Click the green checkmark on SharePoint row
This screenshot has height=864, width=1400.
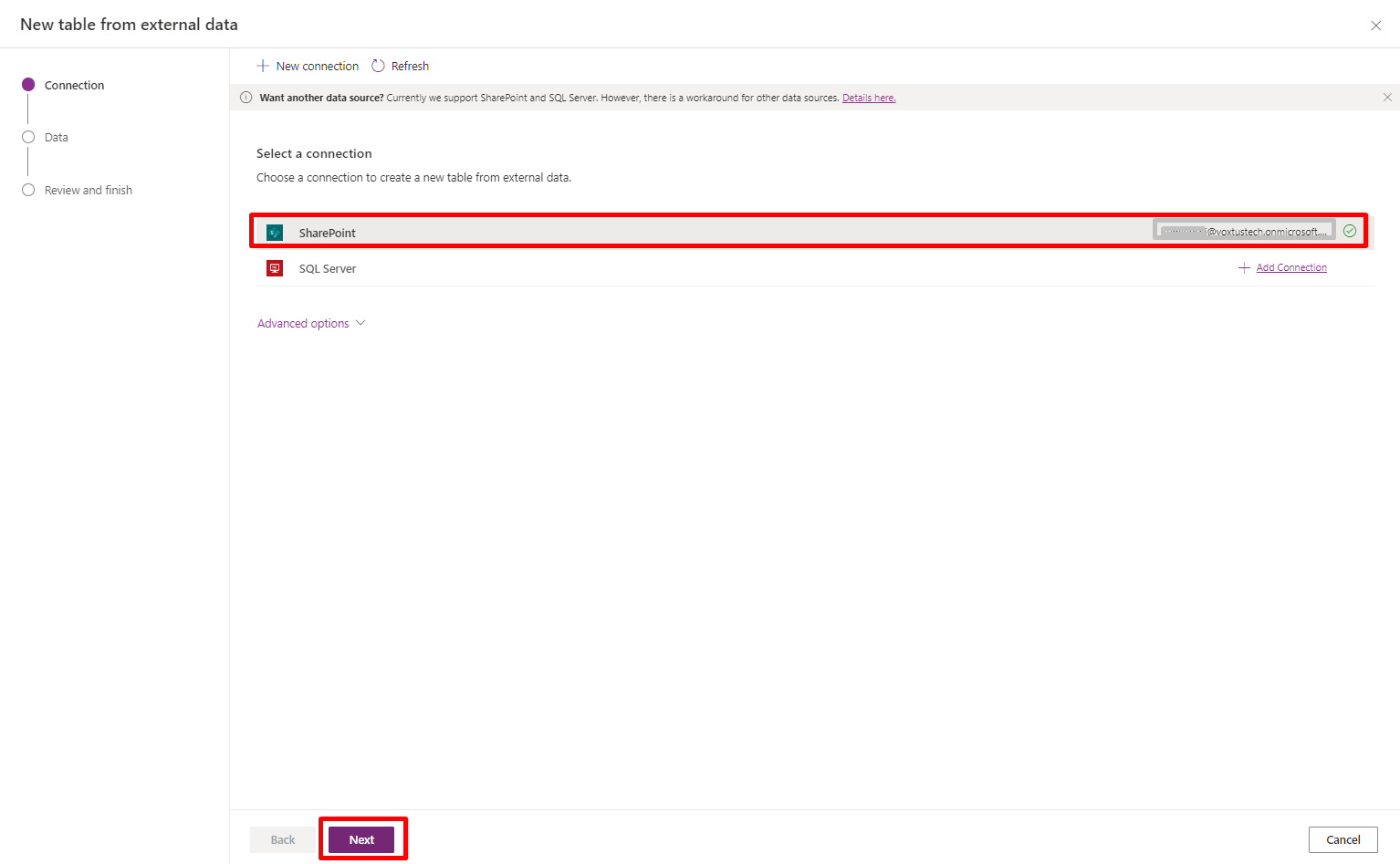tap(1350, 231)
